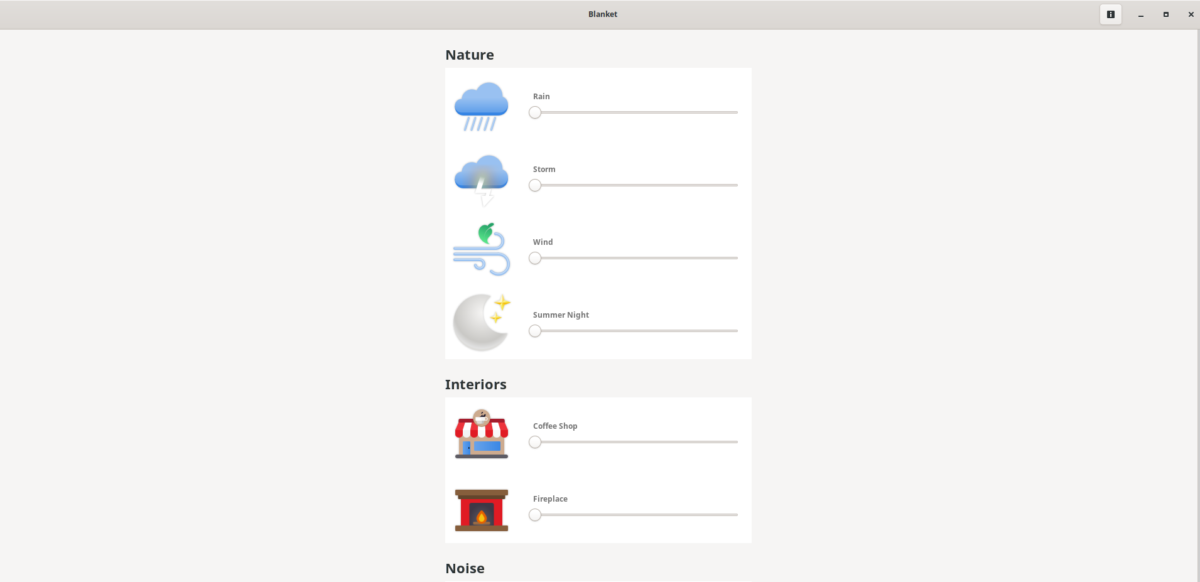
Task: Maximize the Blanket window
Action: tap(1166, 14)
